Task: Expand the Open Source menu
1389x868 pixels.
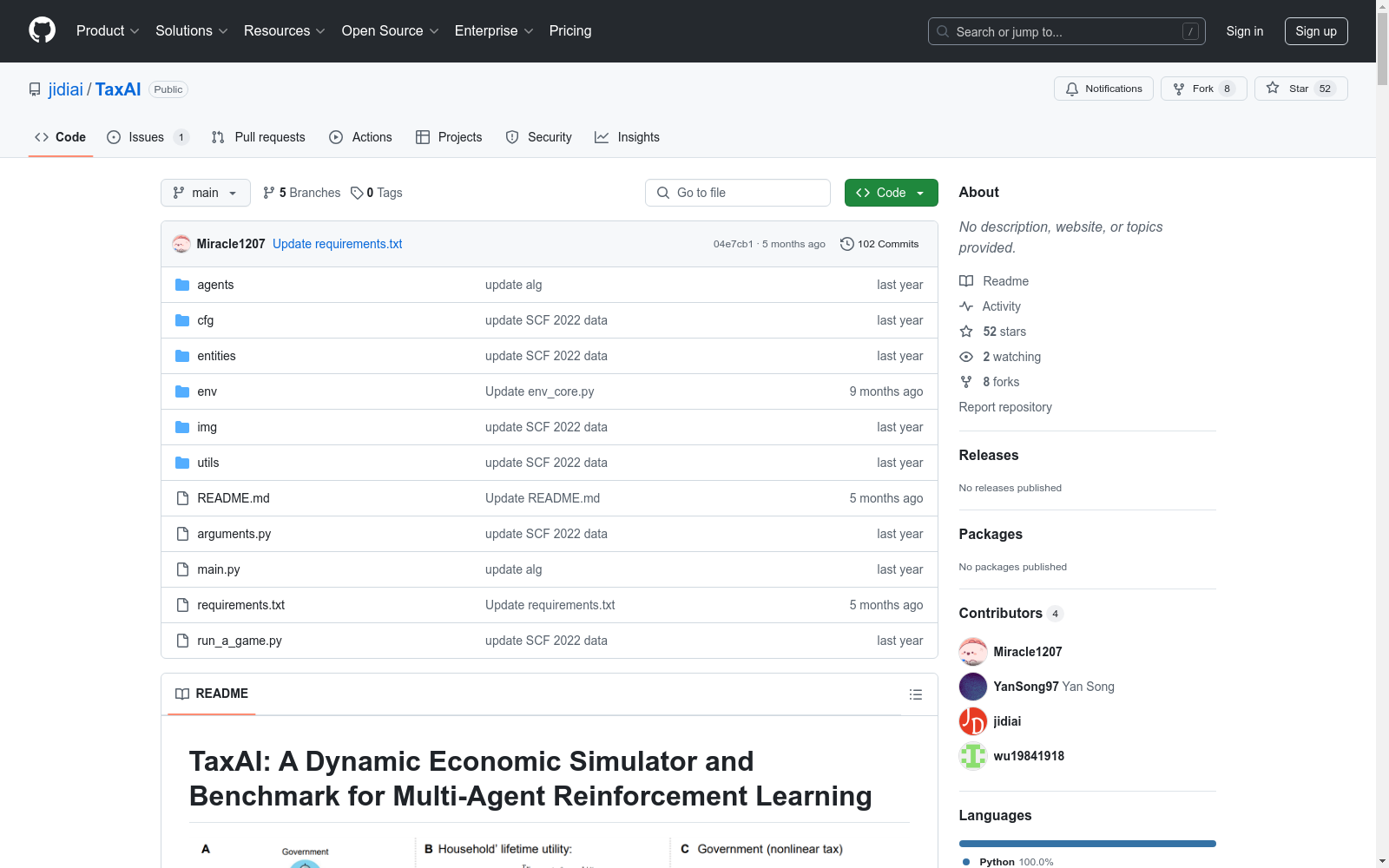Action: (x=391, y=30)
